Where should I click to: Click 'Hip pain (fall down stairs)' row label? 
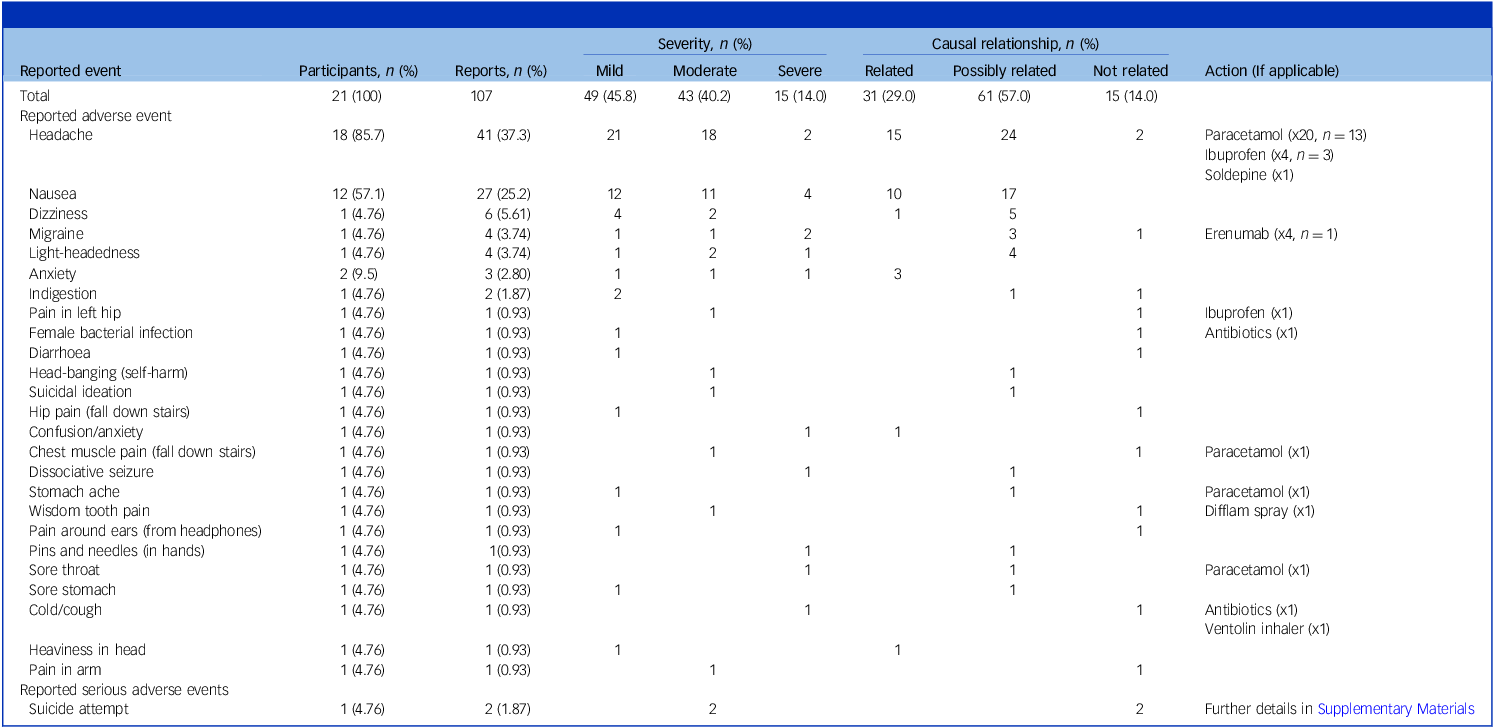111,412
